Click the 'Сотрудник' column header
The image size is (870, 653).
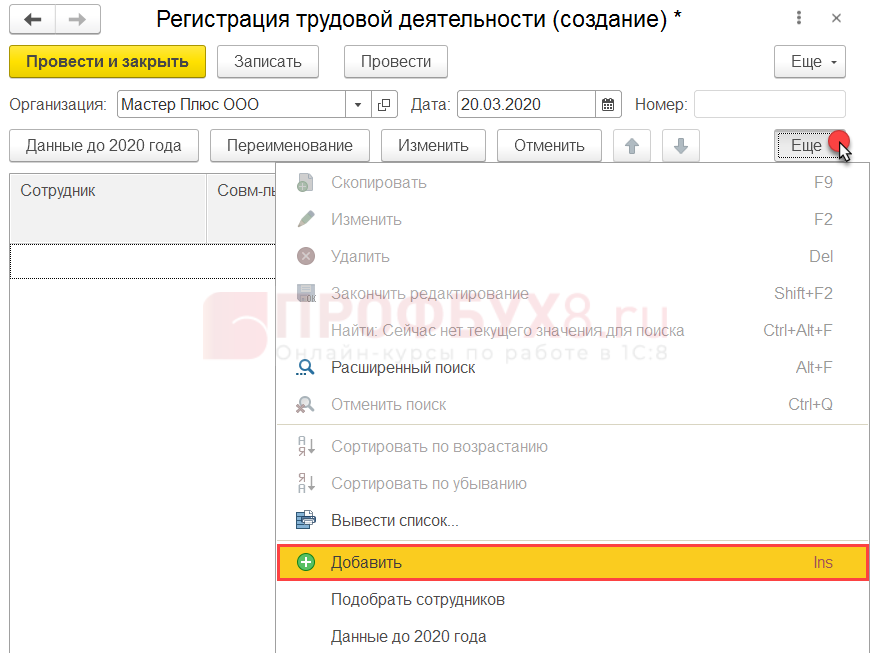108,209
